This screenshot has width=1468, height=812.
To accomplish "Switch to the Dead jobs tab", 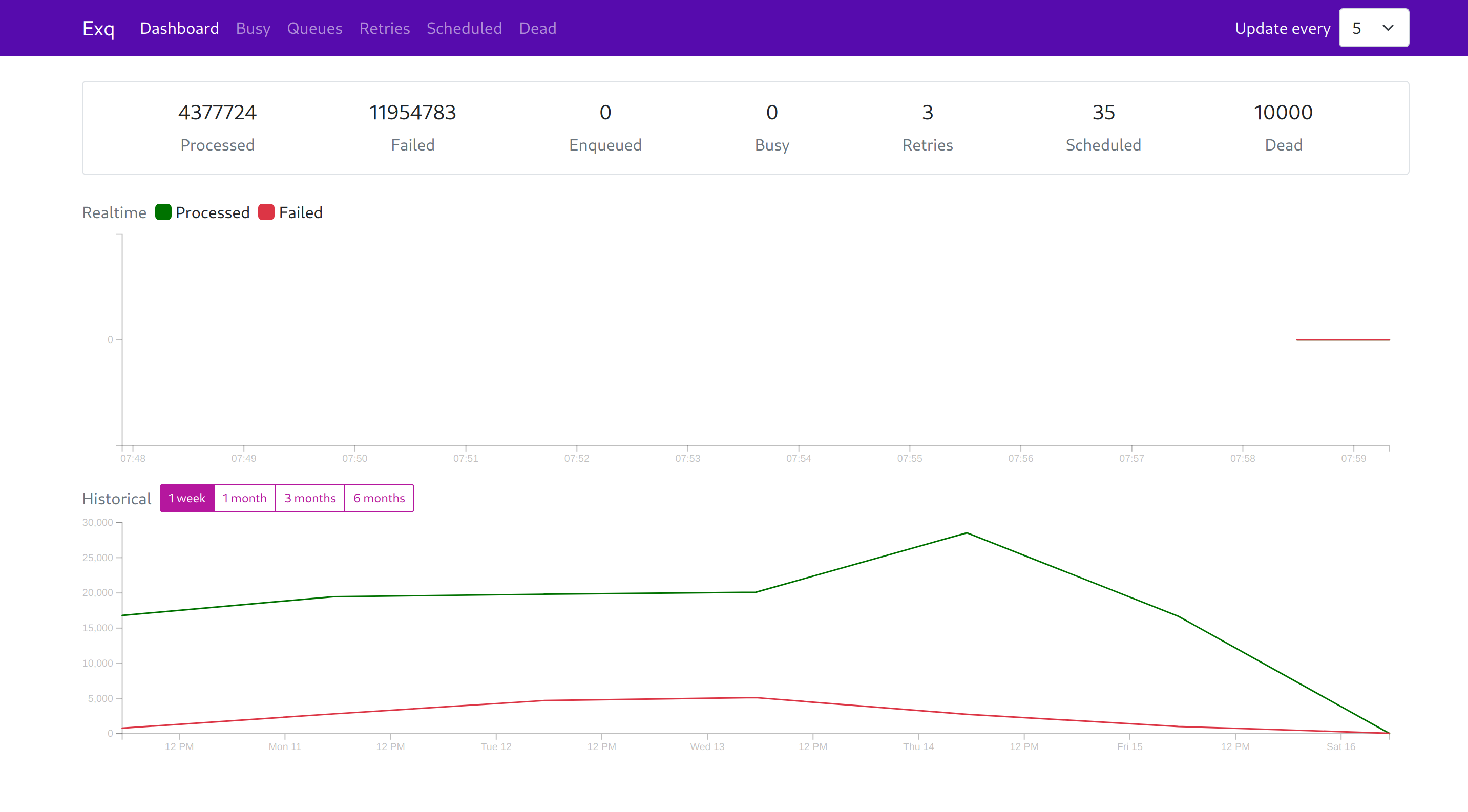I will click(x=537, y=29).
